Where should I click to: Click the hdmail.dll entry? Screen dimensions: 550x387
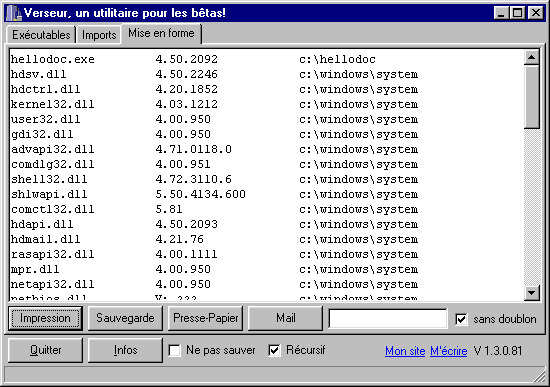point(46,239)
